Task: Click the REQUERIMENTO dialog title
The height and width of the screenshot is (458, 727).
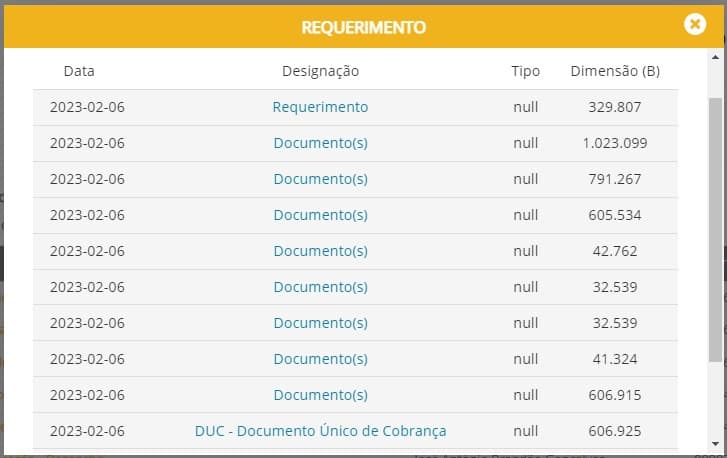Action: (x=363, y=27)
